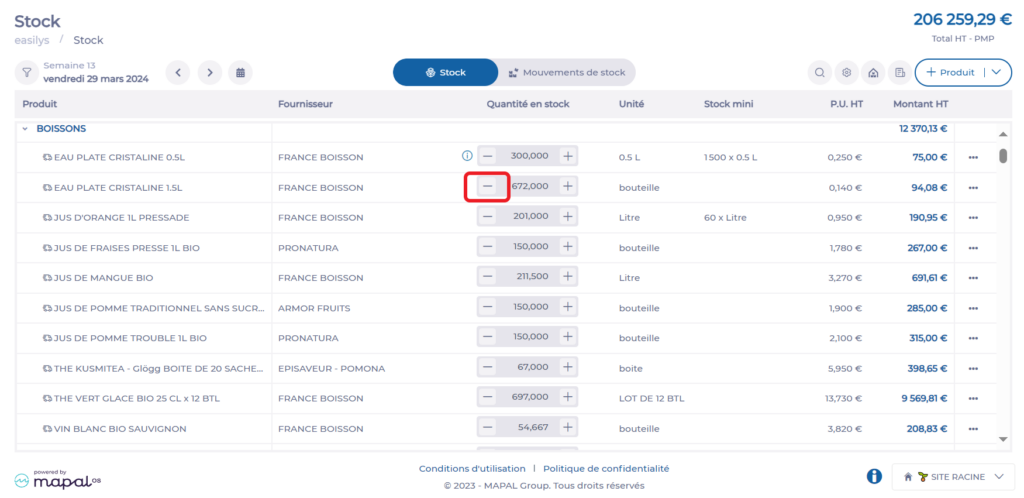The height and width of the screenshot is (498, 1024).
Task: Open more options for JUS DE POMME TROUBLE
Action: point(973,339)
